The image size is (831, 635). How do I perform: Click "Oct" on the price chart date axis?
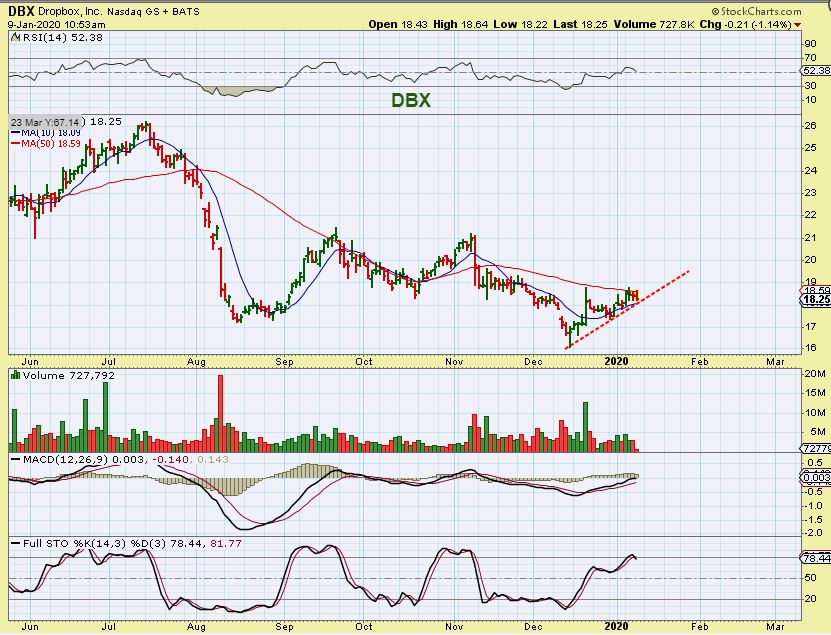[364, 361]
